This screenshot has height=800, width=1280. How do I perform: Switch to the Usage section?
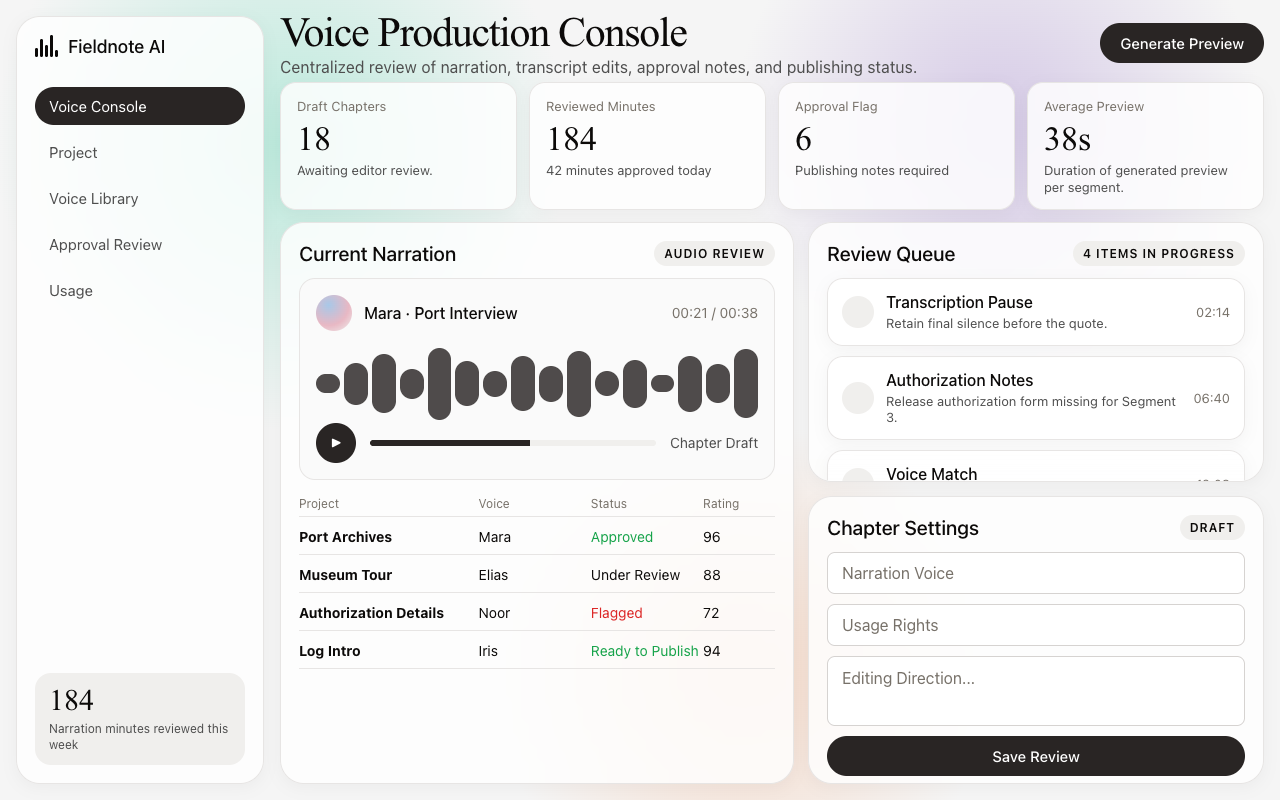pyautogui.click(x=140, y=290)
